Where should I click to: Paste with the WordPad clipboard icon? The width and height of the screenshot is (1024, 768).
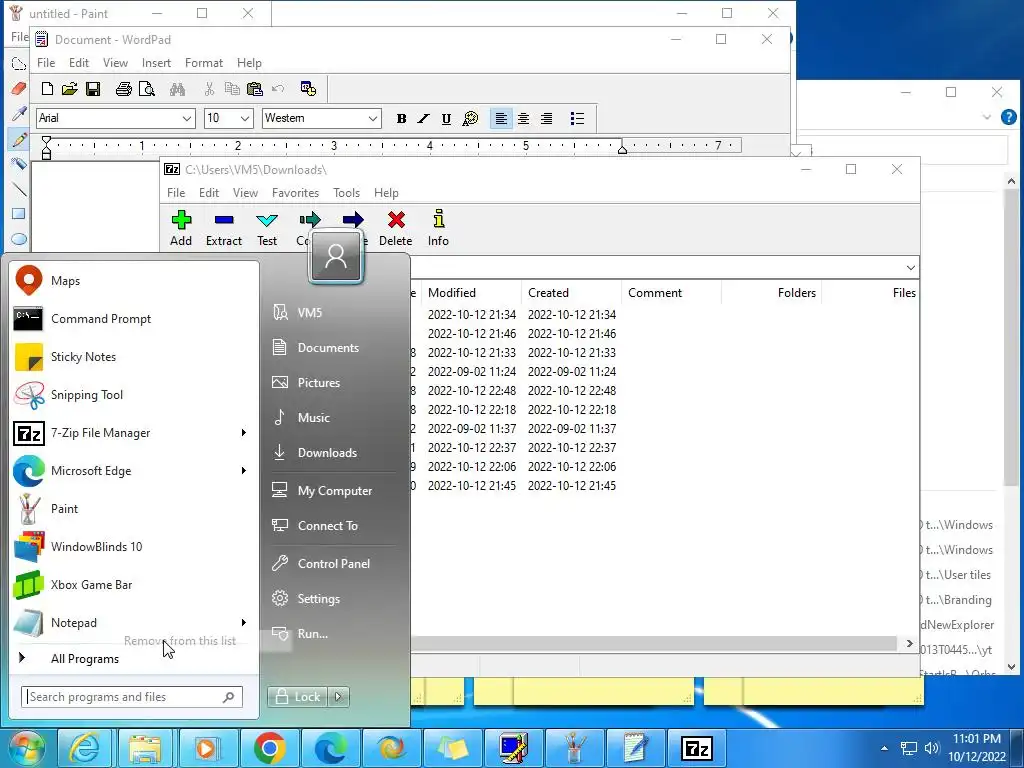click(255, 89)
